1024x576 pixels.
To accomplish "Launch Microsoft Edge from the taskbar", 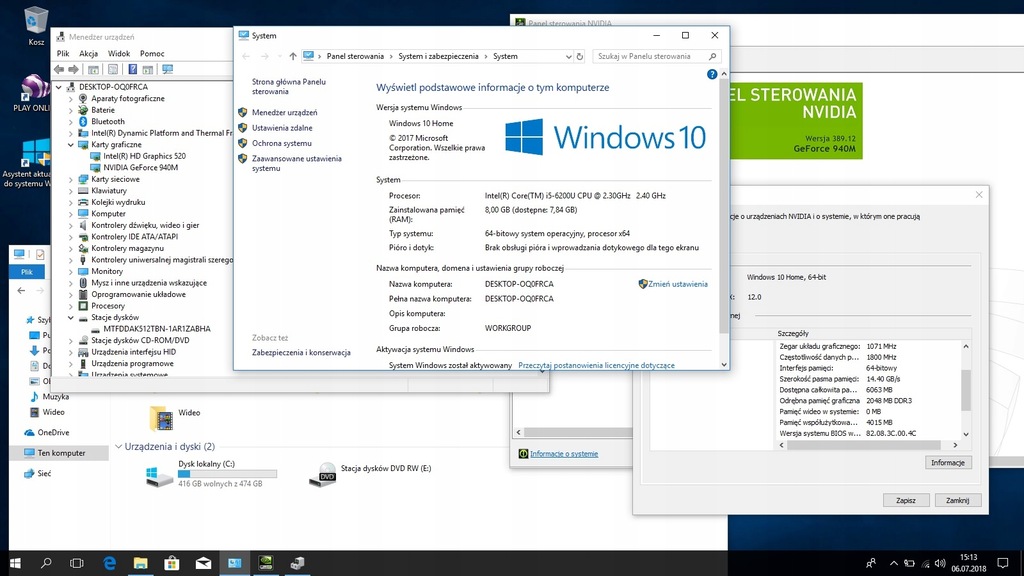I will click(x=109, y=563).
